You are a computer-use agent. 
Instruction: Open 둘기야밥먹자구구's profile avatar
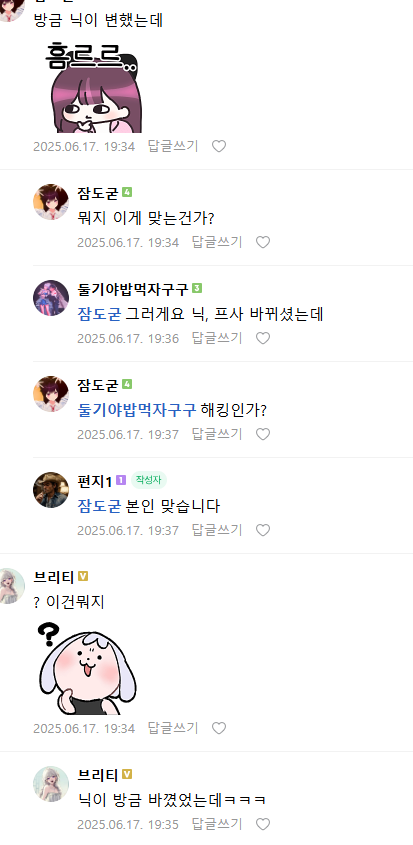pos(51,298)
